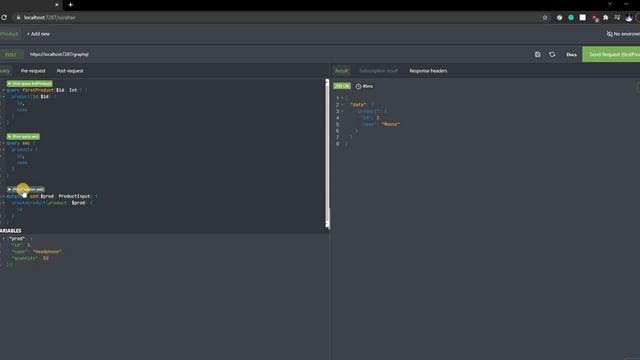This screenshot has height=360, width=640.
Task: Open the browser tab search chevron
Action: [x=610, y=4]
